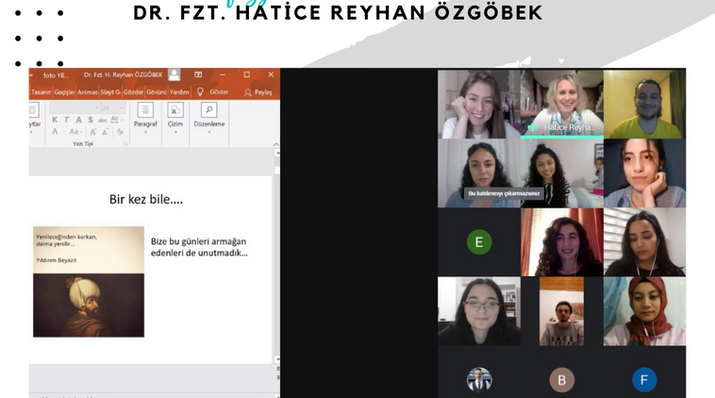This screenshot has width=715, height=398.
Task: Open the Tasarım ribbon tab
Action: point(41,92)
